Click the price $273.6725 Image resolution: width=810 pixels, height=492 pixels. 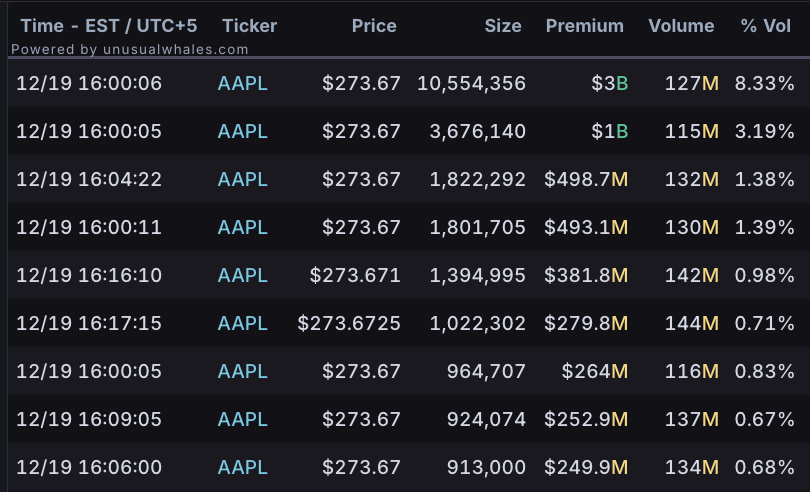349,324
